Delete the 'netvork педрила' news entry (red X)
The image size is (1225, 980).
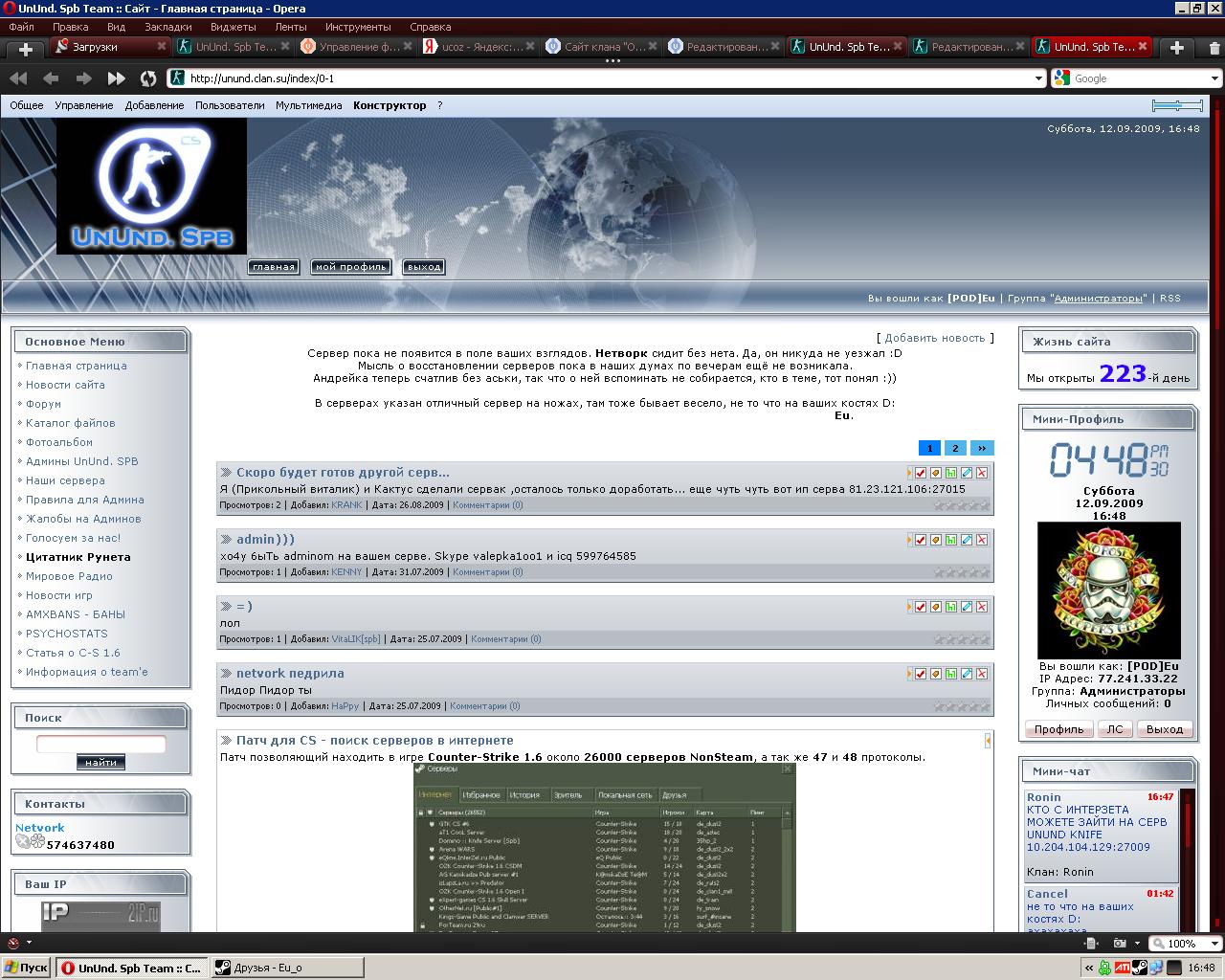click(x=982, y=674)
